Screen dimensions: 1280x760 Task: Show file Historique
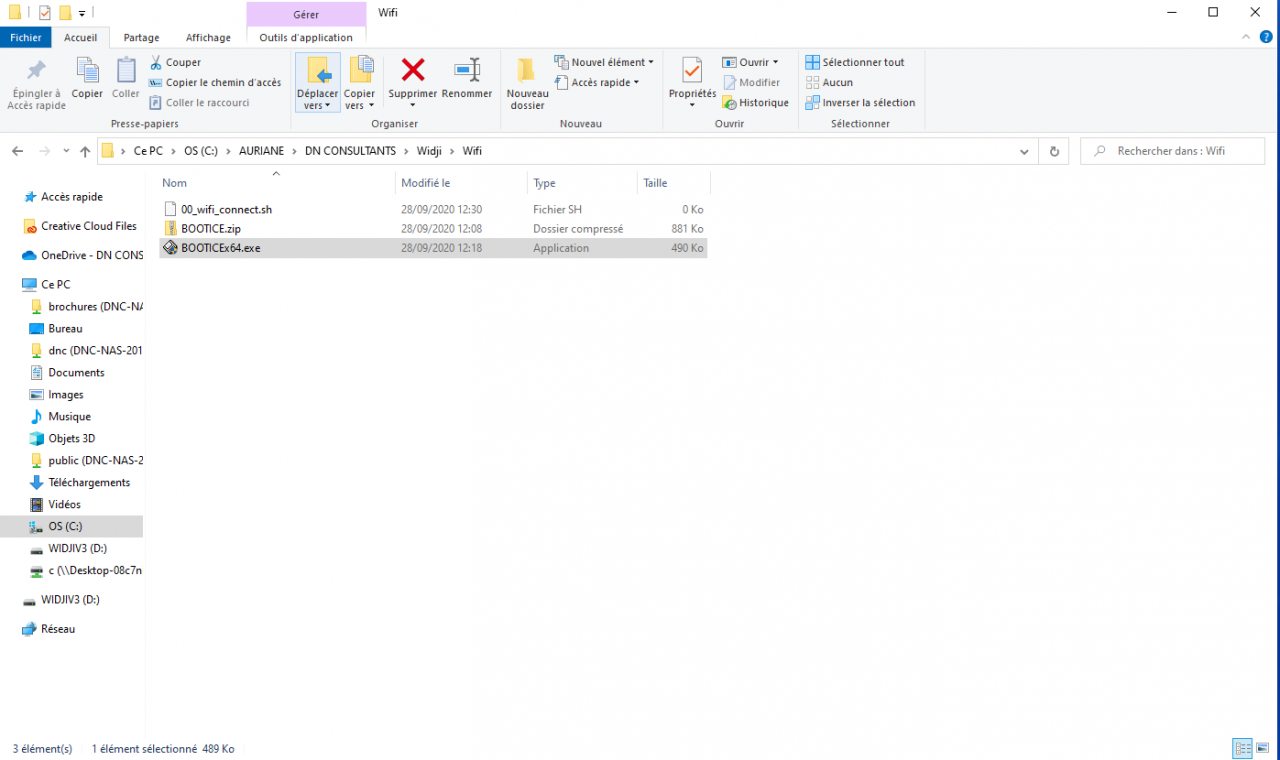click(756, 102)
